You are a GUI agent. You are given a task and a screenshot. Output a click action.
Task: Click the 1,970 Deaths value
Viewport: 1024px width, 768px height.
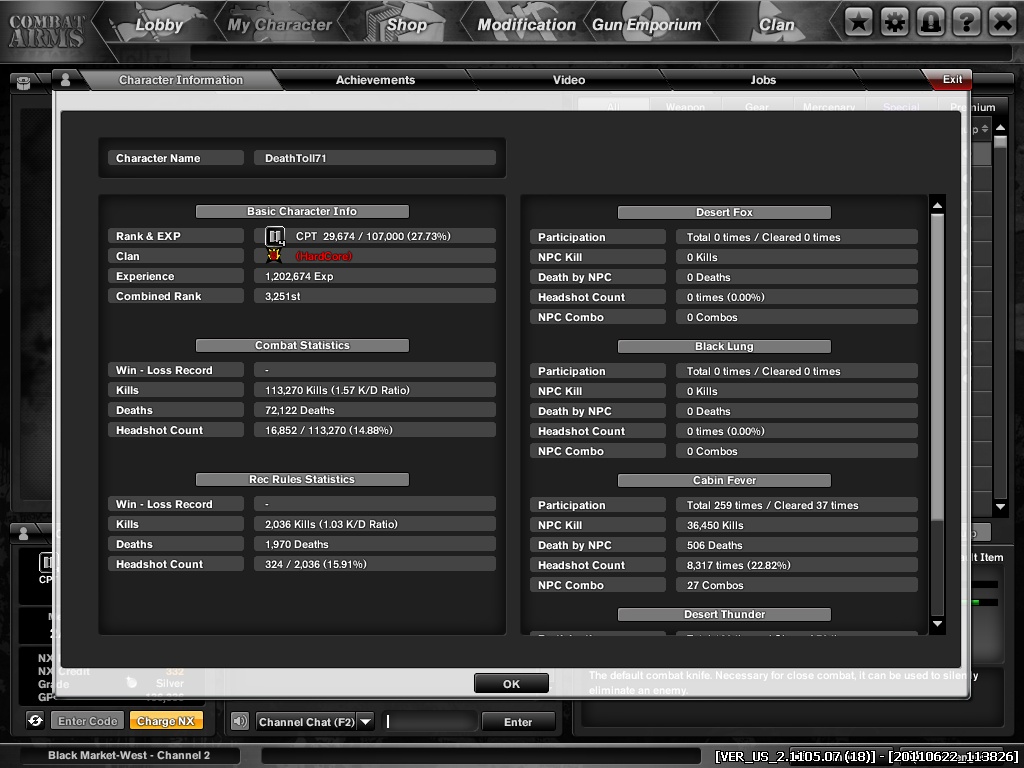(x=296, y=544)
